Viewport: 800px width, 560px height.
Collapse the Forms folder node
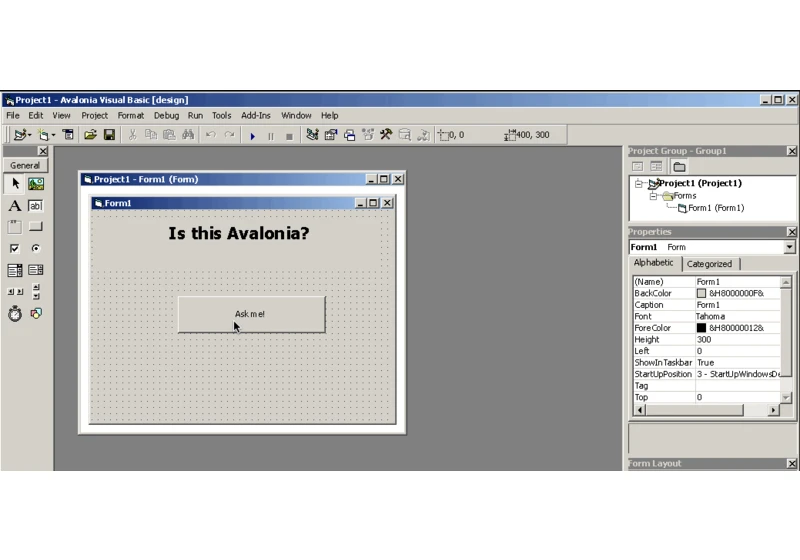(x=653, y=196)
